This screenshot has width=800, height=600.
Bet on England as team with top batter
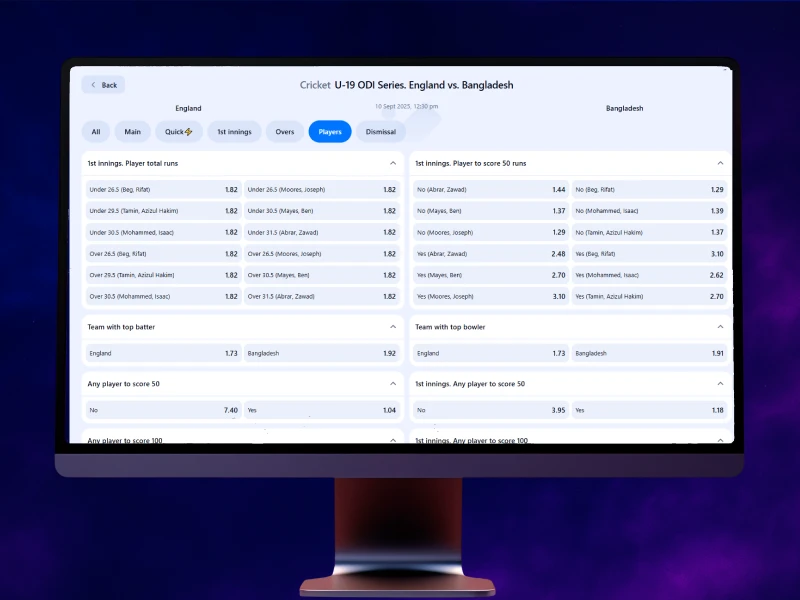[162, 353]
